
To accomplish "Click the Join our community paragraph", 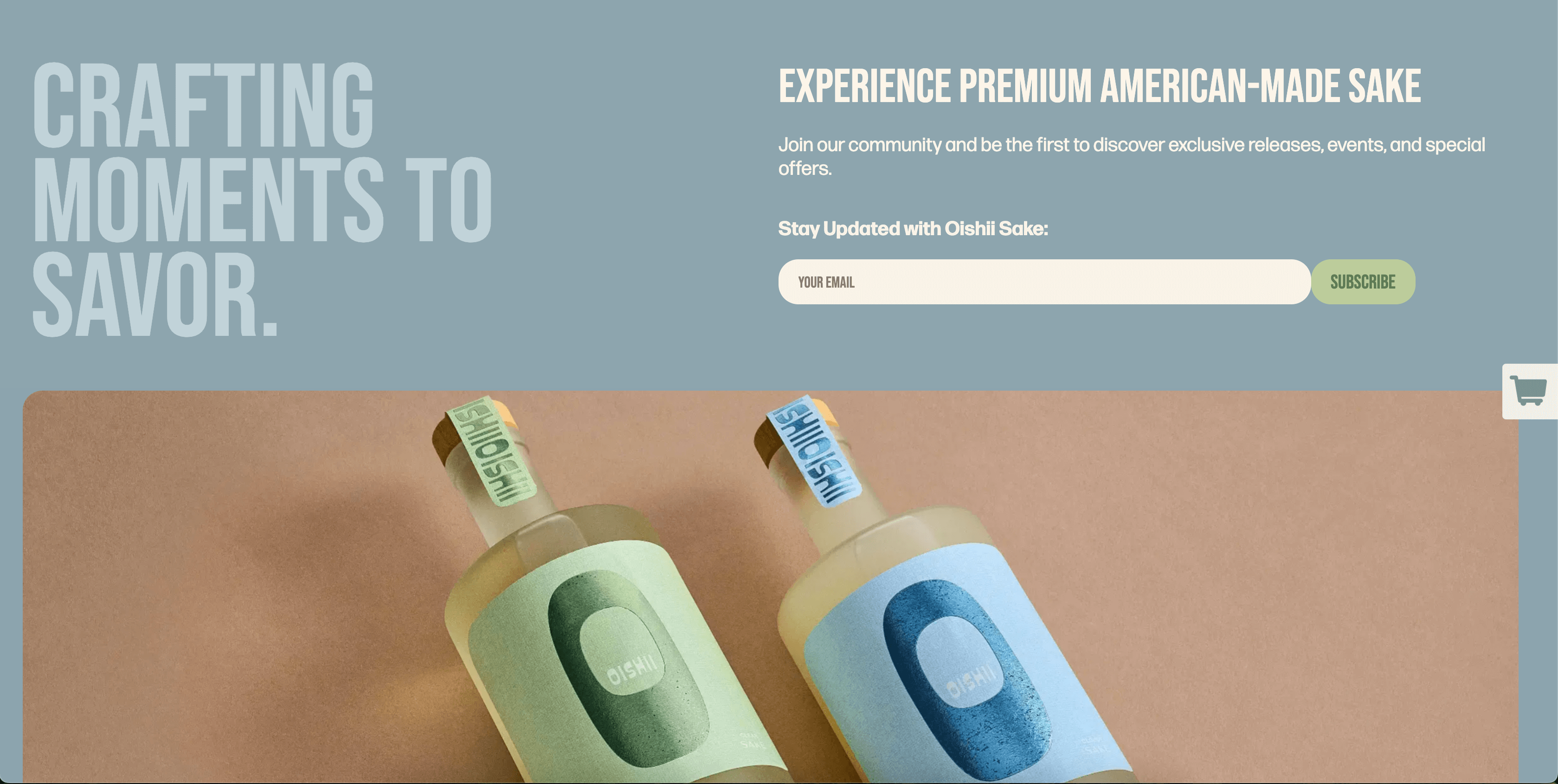I will (x=1132, y=156).
